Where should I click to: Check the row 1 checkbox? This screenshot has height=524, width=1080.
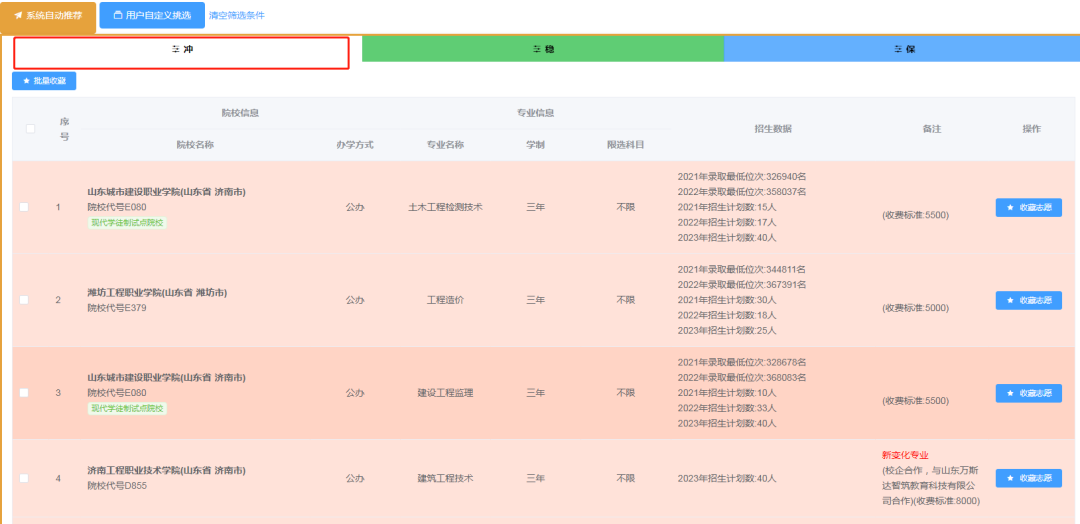click(24, 207)
